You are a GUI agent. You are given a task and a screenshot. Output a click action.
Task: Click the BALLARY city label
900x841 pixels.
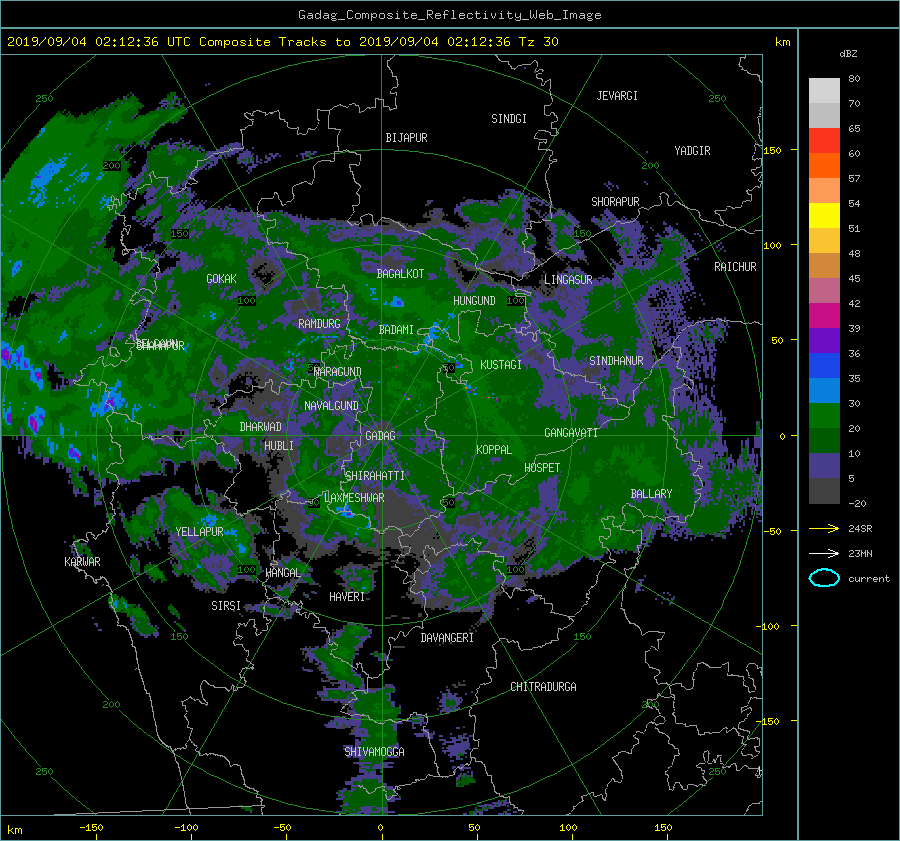651,494
